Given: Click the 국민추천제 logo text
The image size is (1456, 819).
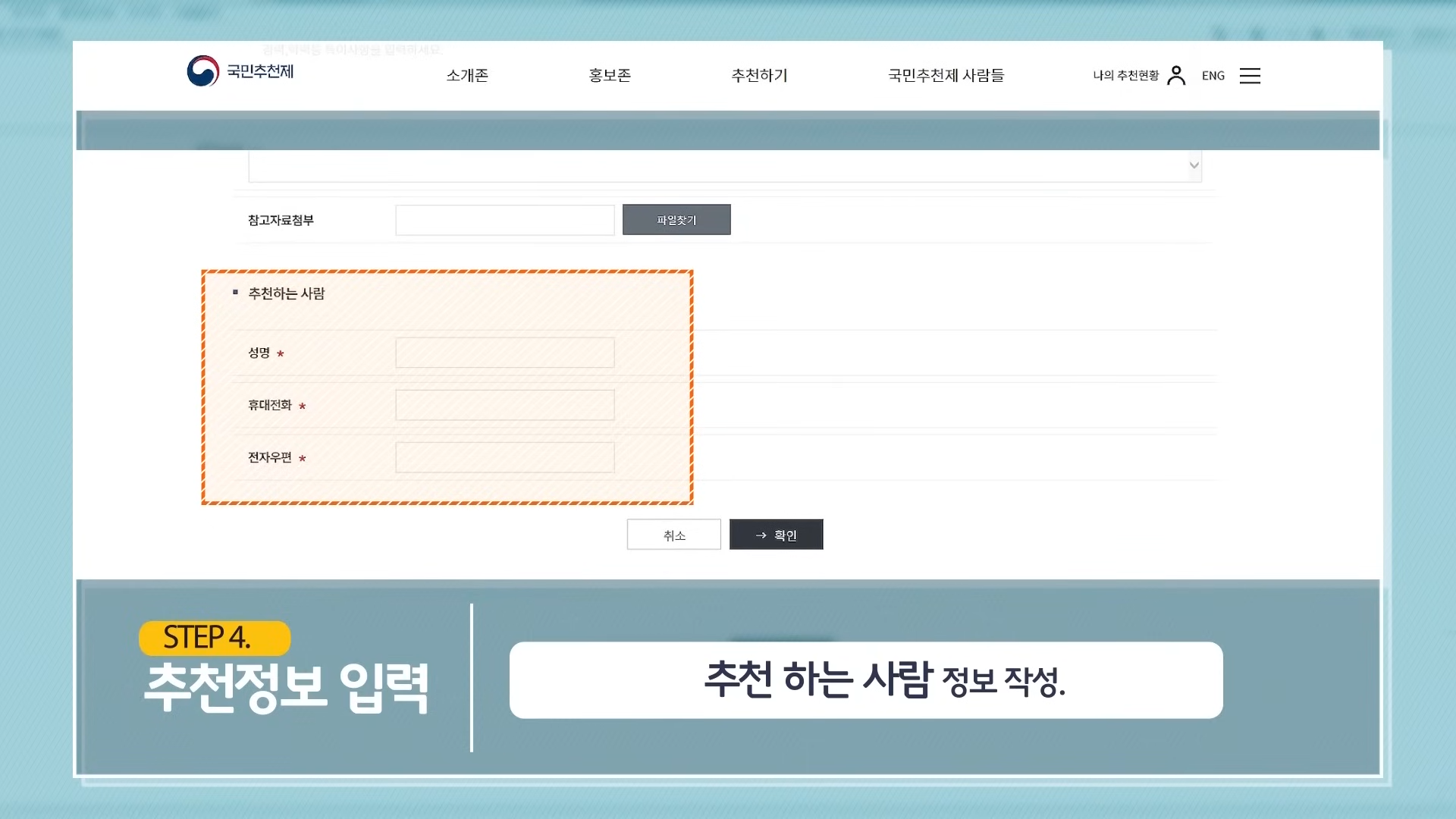Looking at the screenshot, I should [x=260, y=71].
